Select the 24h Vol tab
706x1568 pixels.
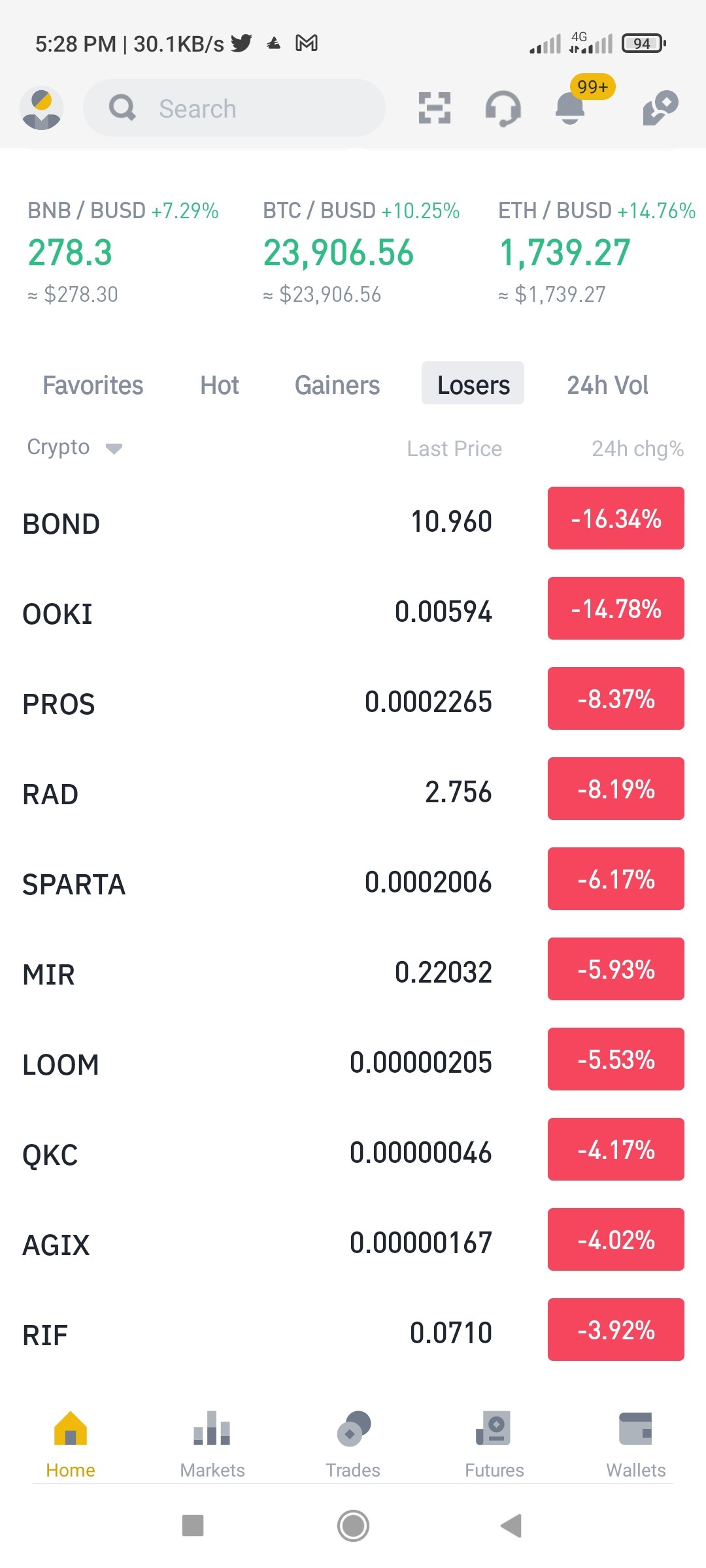point(607,385)
